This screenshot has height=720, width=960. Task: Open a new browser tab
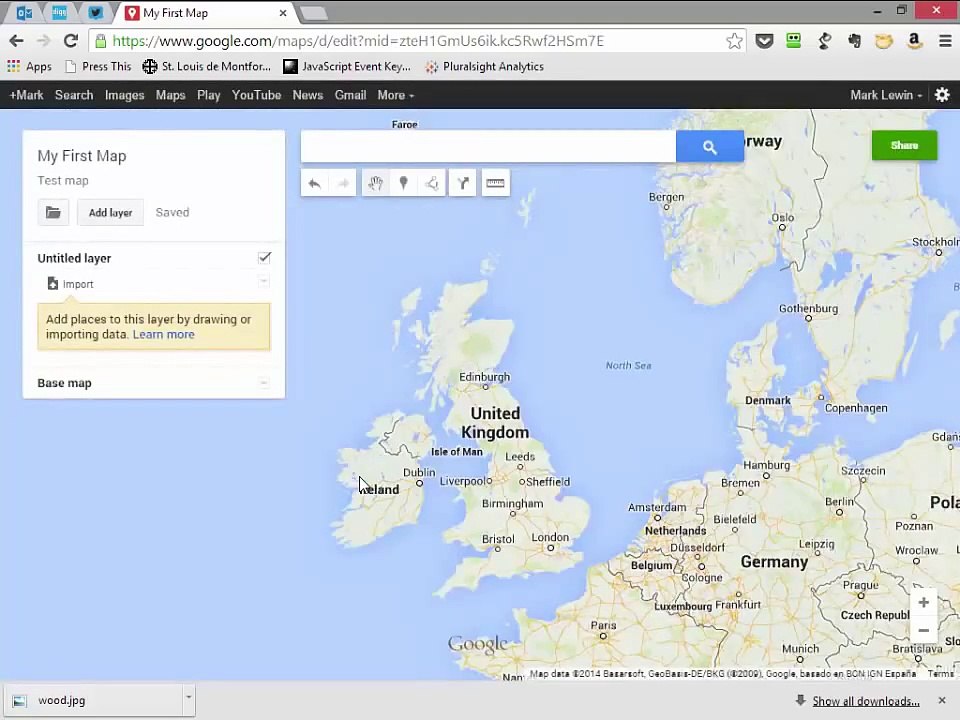coord(314,13)
